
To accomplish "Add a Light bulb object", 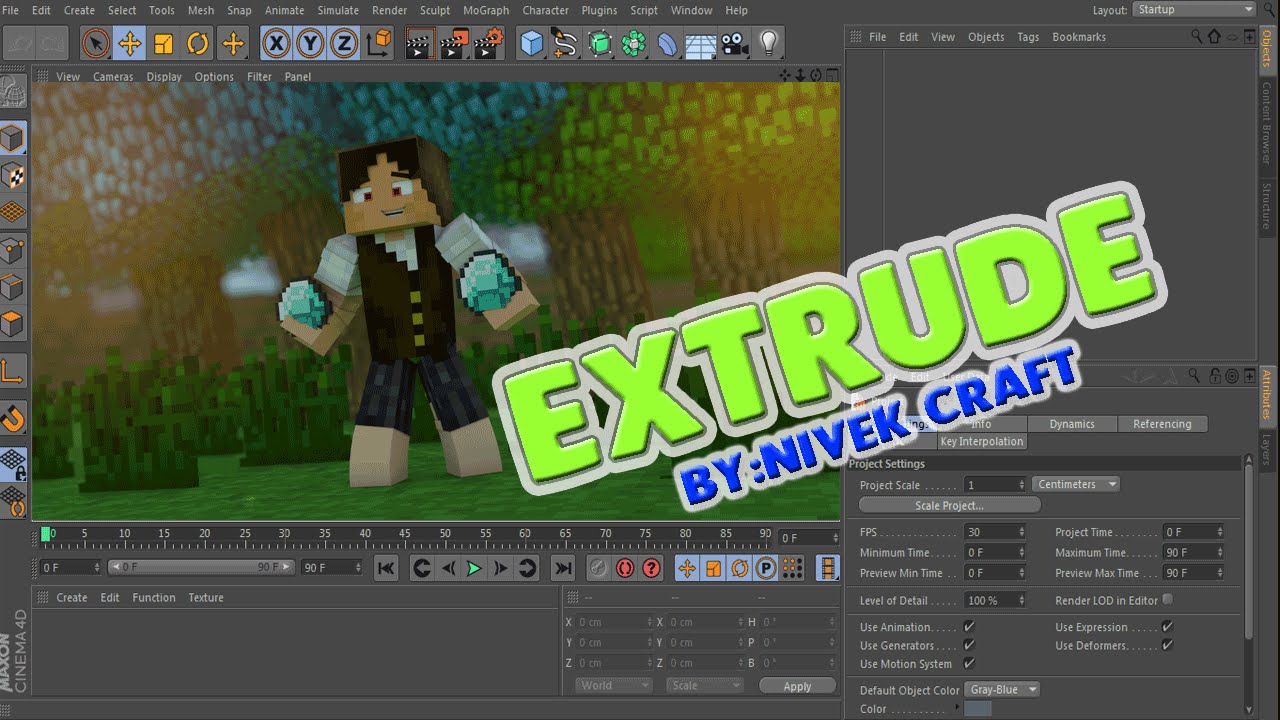I will coord(769,43).
